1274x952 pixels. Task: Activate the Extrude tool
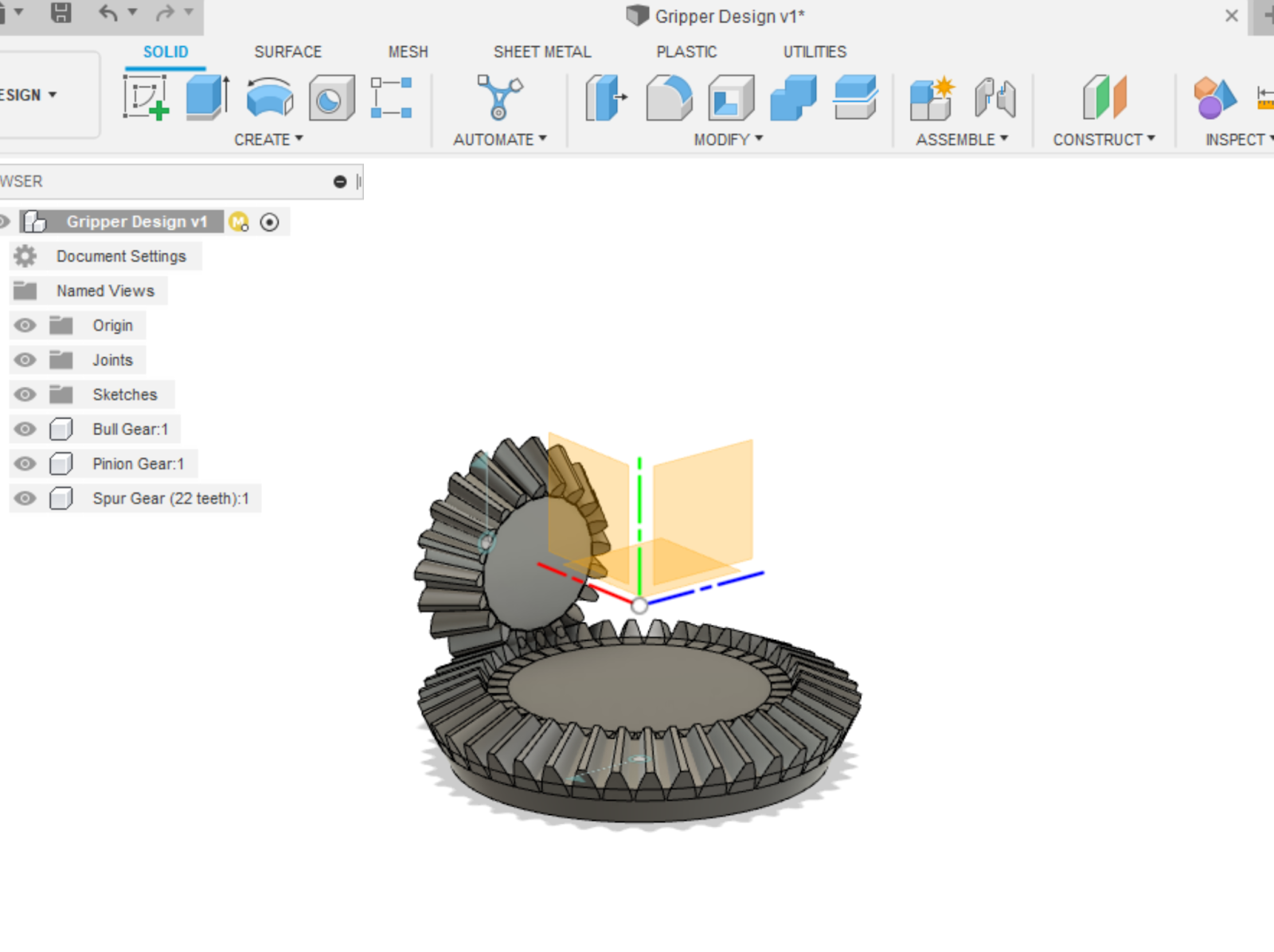(208, 97)
